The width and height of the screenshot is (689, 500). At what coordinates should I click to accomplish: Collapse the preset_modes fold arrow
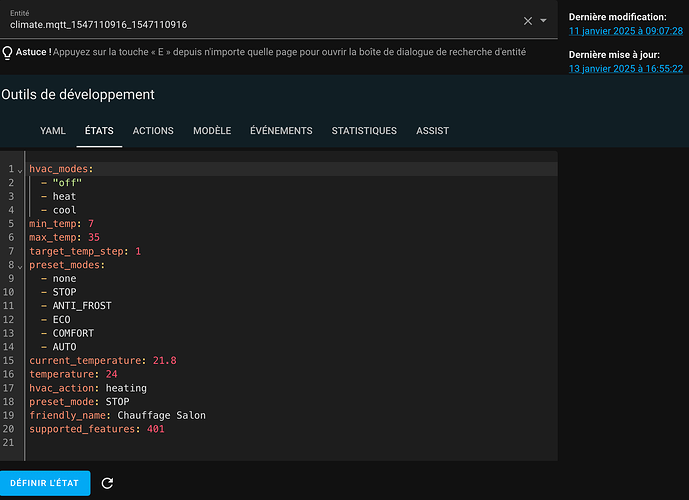click(x=20, y=267)
